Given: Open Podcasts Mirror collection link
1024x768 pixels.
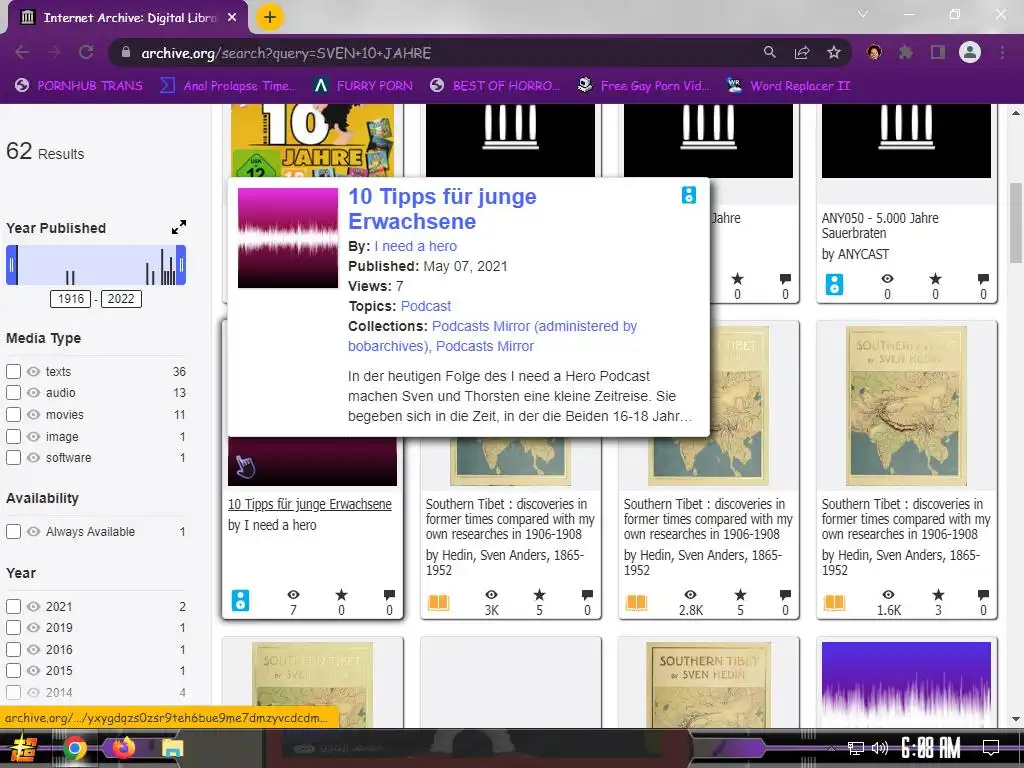Looking at the screenshot, I should [x=485, y=346].
